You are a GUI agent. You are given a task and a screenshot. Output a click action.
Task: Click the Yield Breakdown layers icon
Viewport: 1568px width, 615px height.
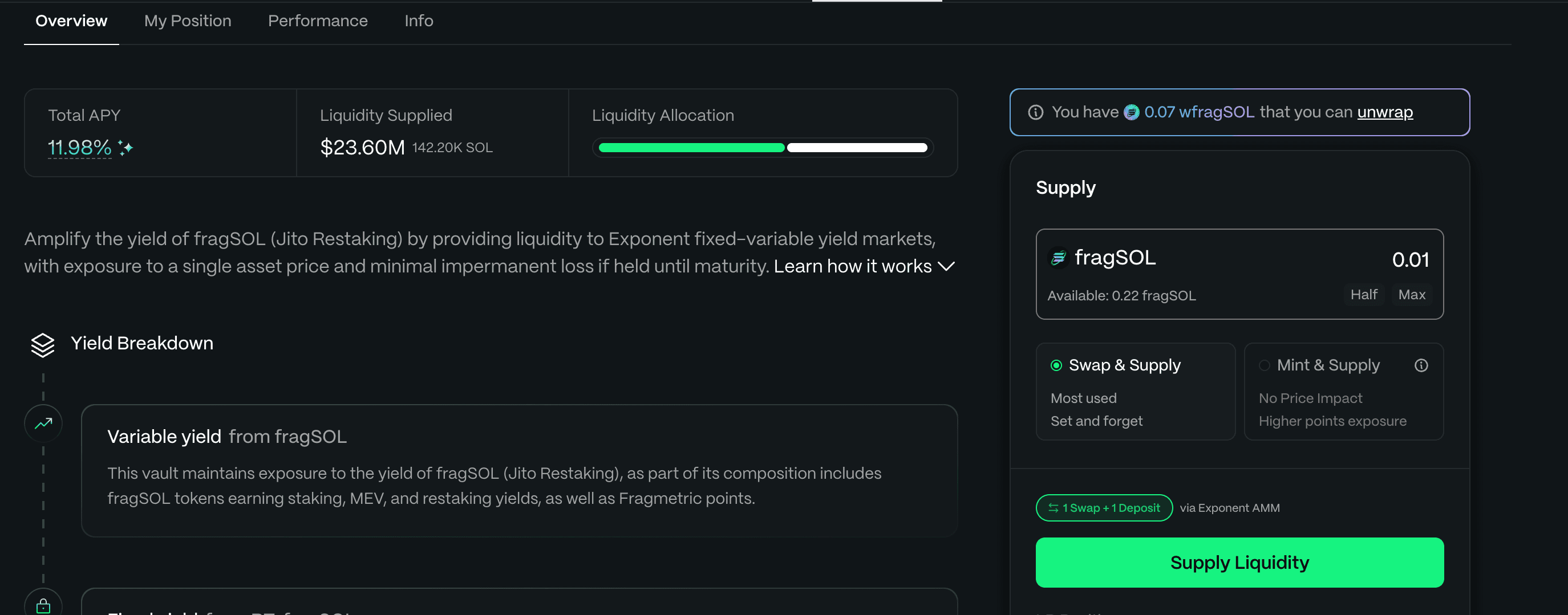click(x=43, y=345)
